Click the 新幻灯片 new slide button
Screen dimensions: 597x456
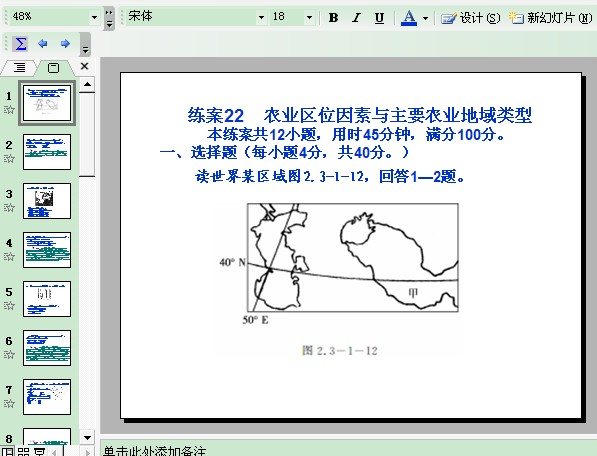coord(550,18)
